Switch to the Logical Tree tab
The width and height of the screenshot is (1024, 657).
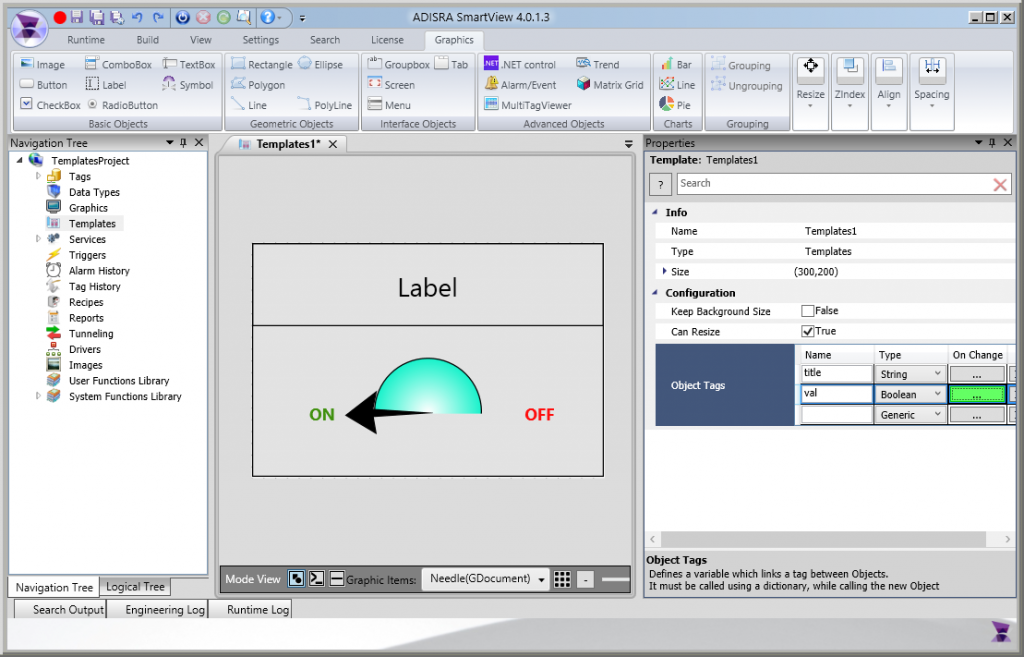click(x=135, y=586)
